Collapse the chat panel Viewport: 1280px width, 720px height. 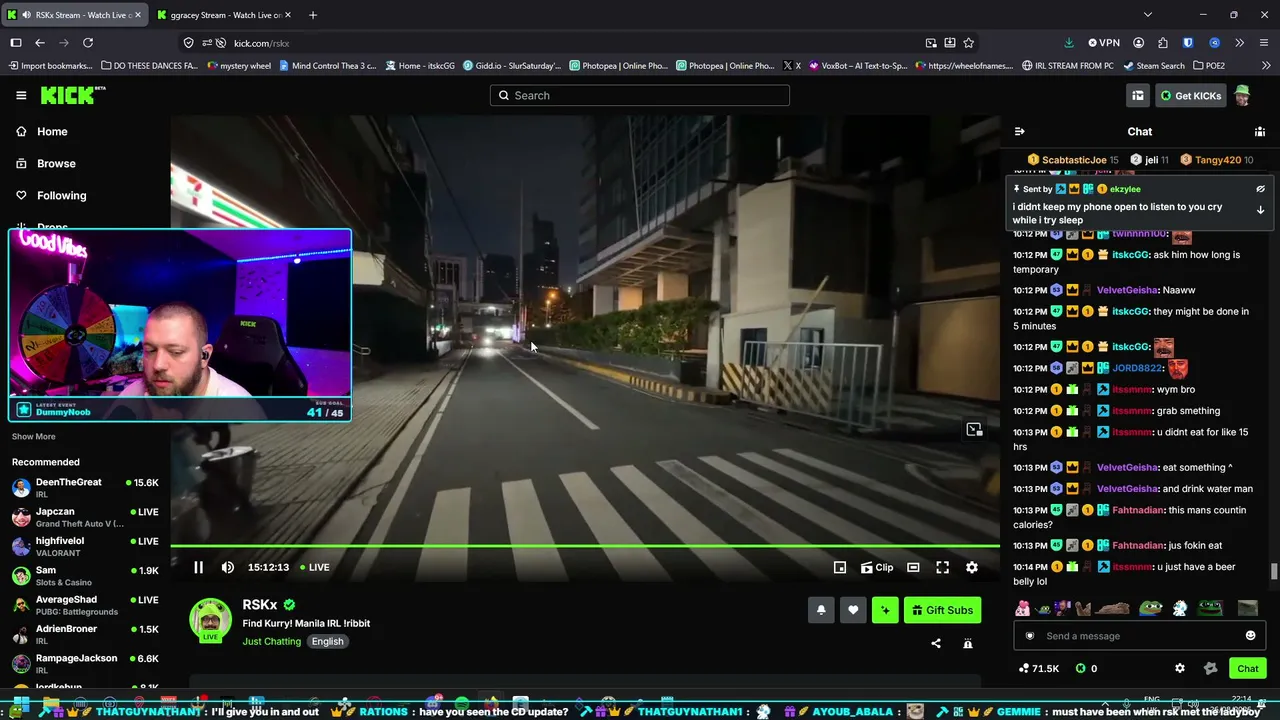[1019, 131]
